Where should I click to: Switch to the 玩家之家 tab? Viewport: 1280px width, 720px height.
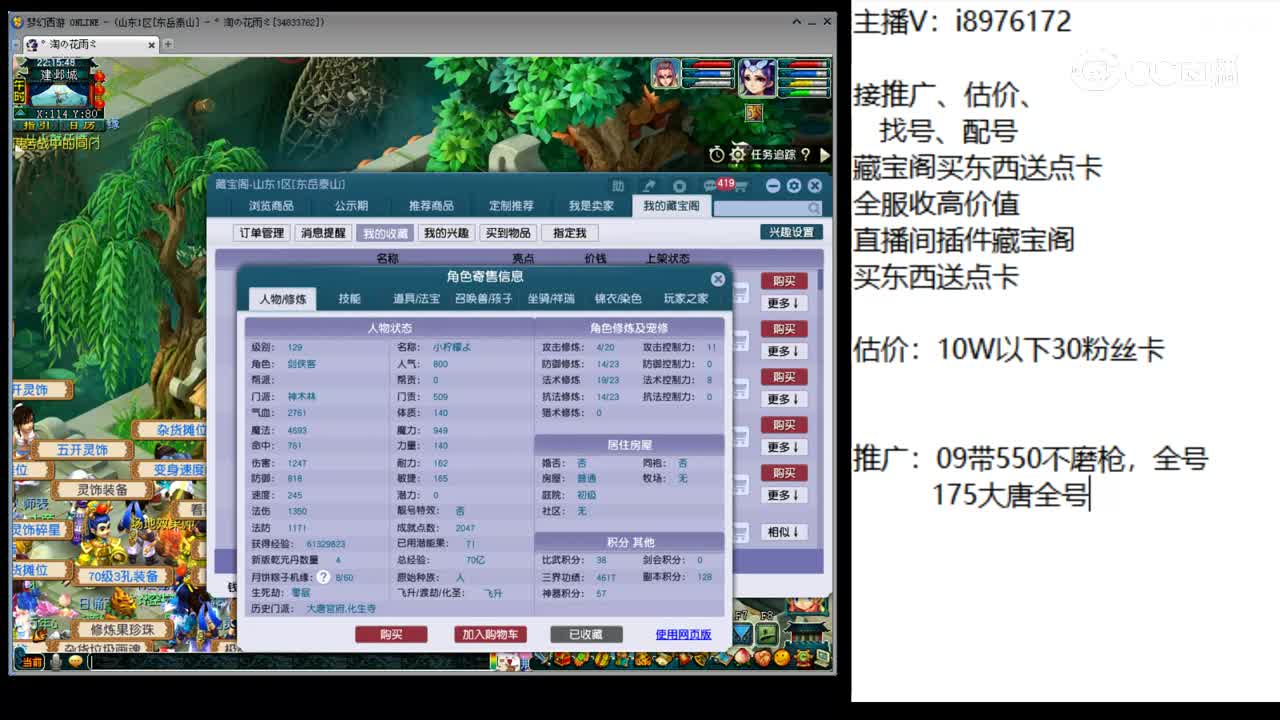686,299
